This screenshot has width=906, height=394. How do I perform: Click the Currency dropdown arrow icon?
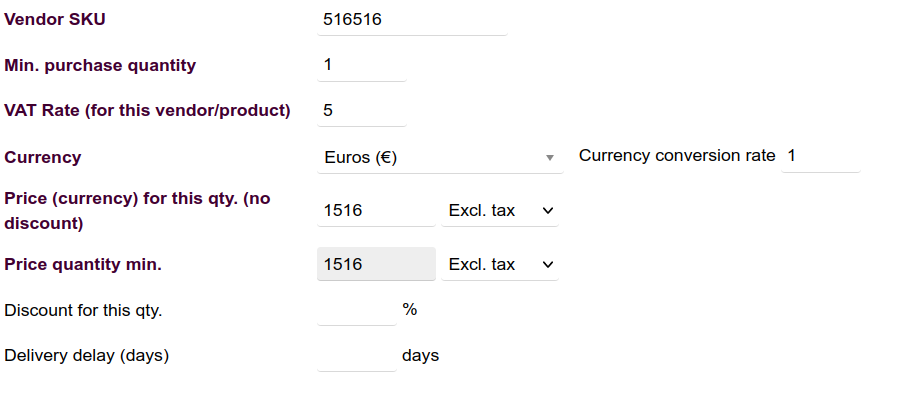tap(550, 158)
